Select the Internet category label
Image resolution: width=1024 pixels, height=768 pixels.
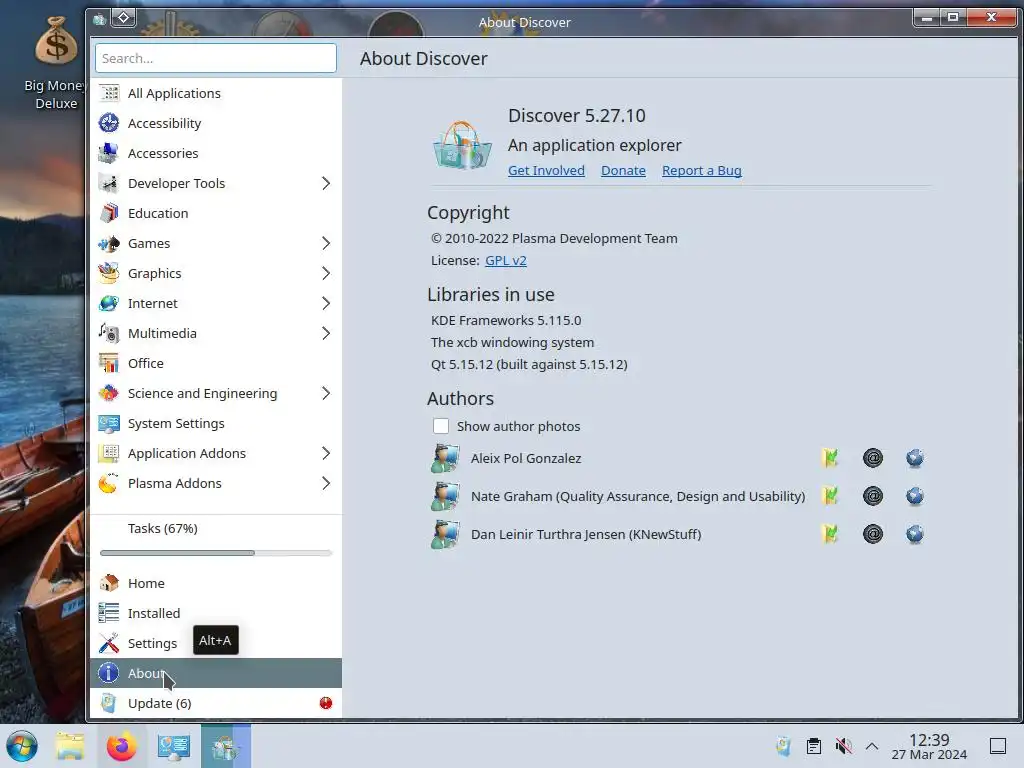point(153,304)
